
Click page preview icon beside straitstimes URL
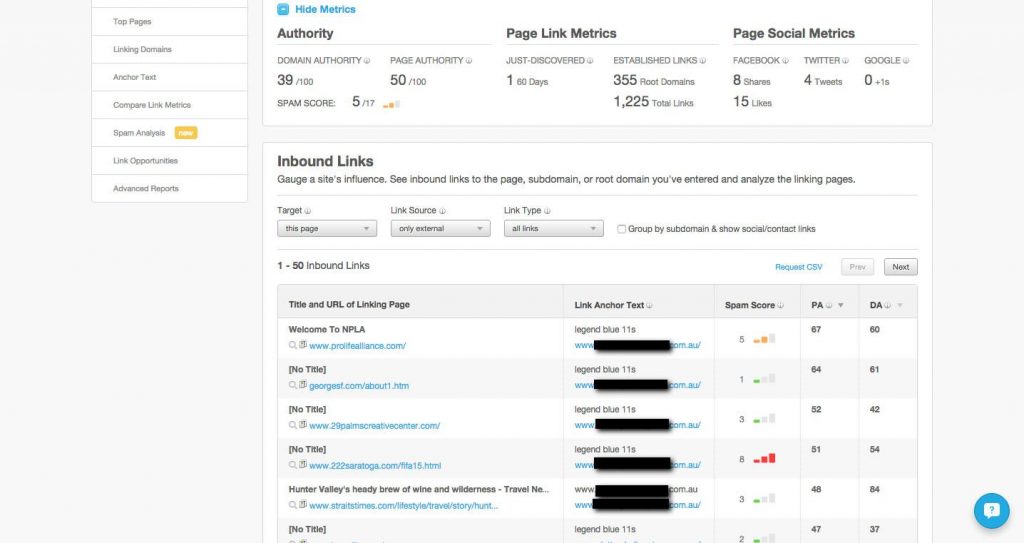(x=303, y=504)
